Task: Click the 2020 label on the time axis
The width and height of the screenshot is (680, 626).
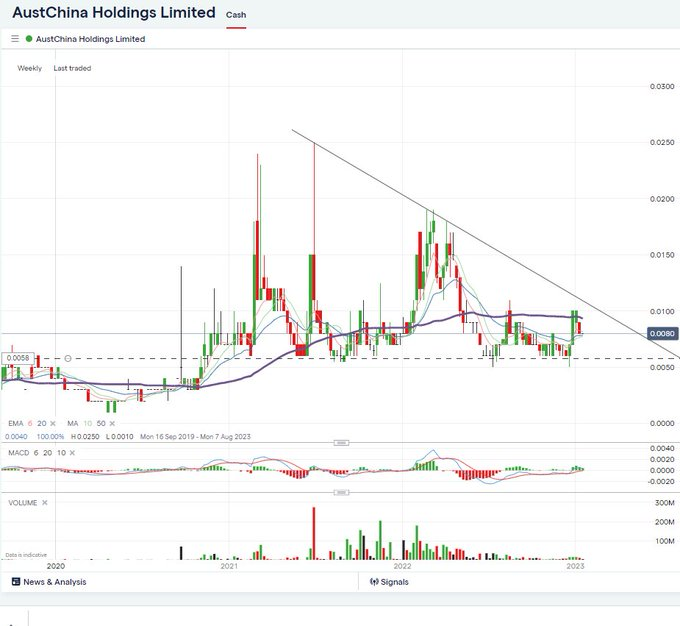Action: point(56,566)
